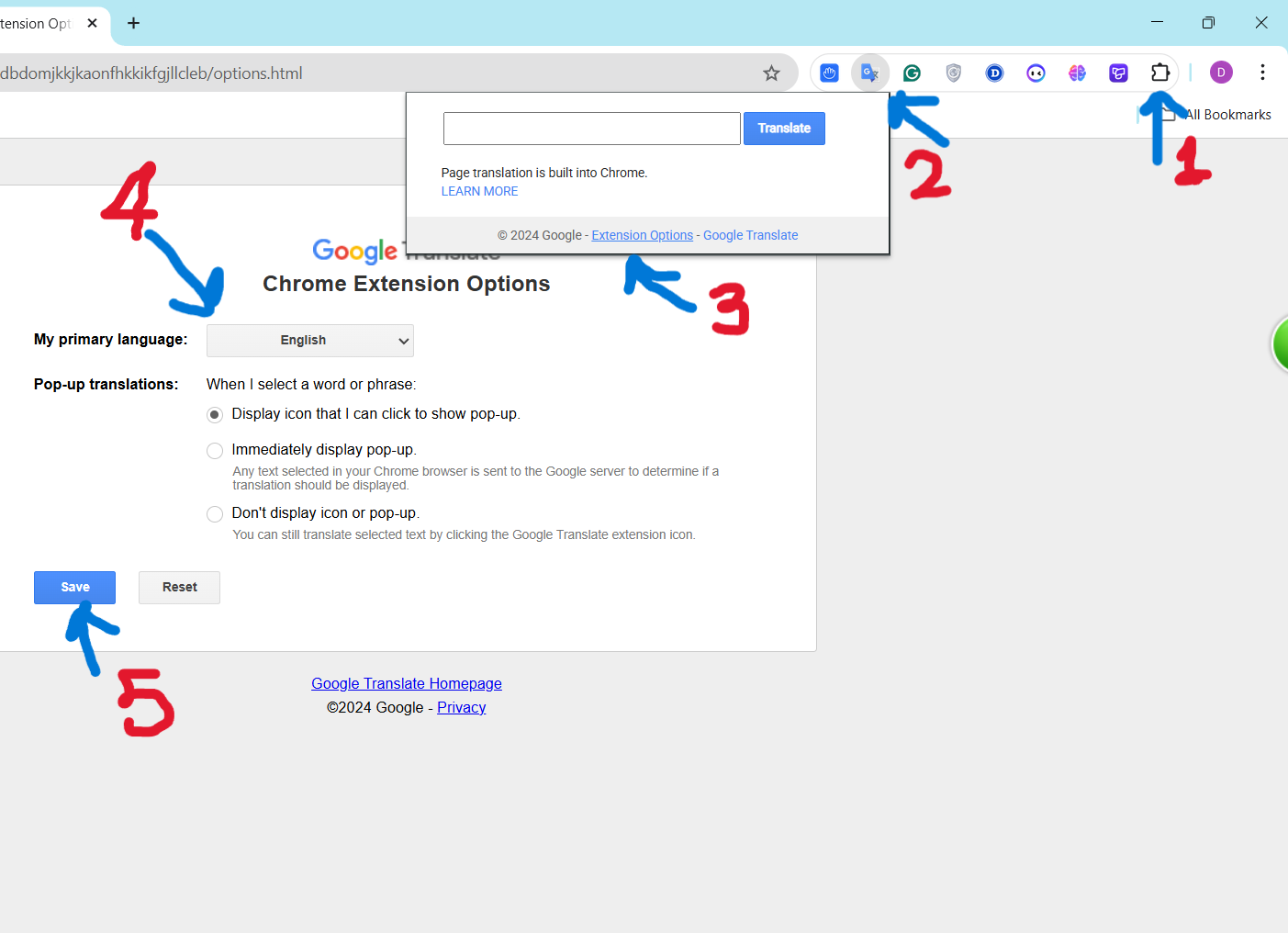Open the Extension Options link in popup
The image size is (1288, 933).
coord(642,235)
